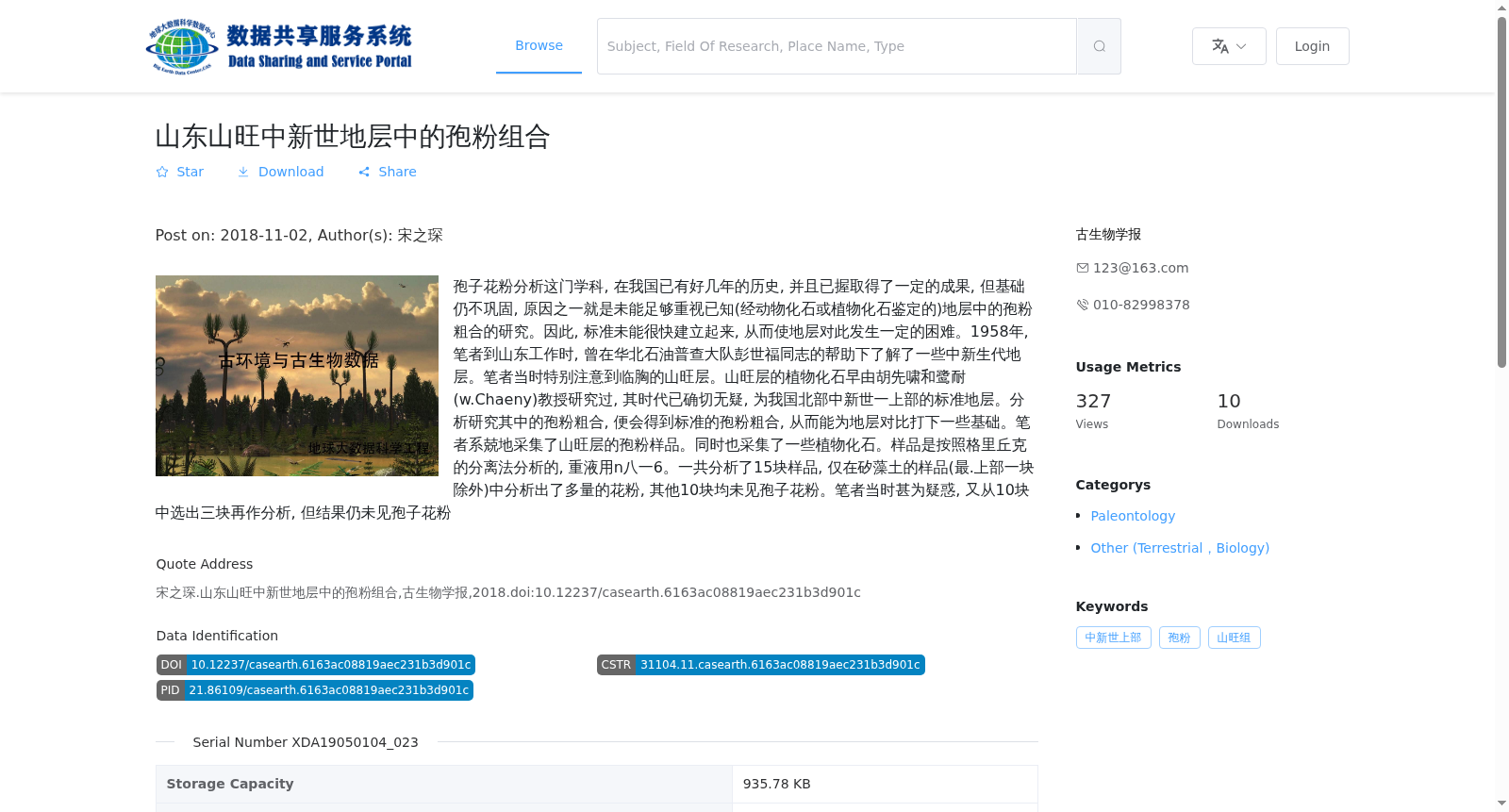Click the 327 Views metric
This screenshot has height=812, width=1509.
point(1093,410)
